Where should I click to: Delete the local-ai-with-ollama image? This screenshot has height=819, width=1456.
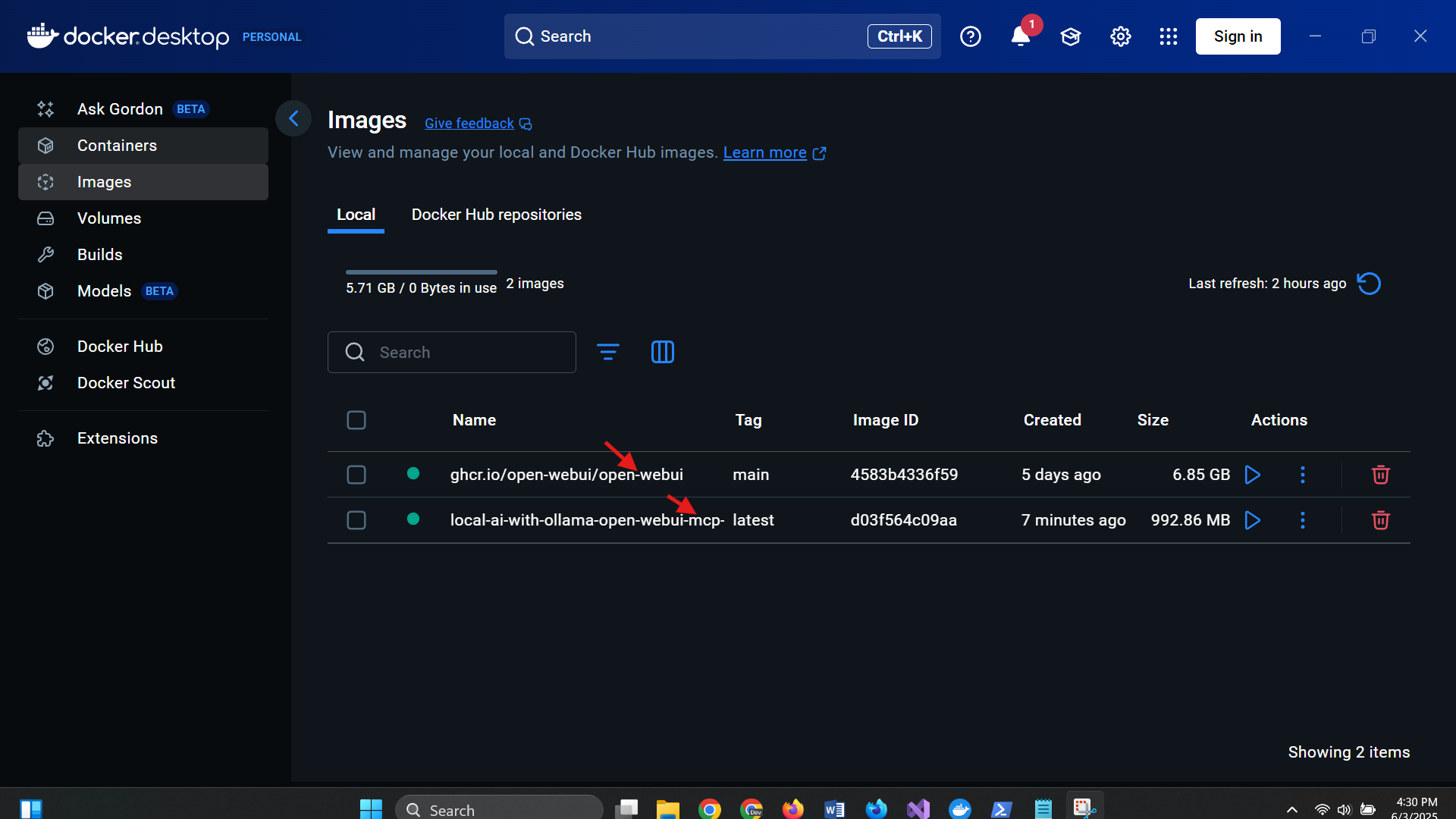point(1380,520)
